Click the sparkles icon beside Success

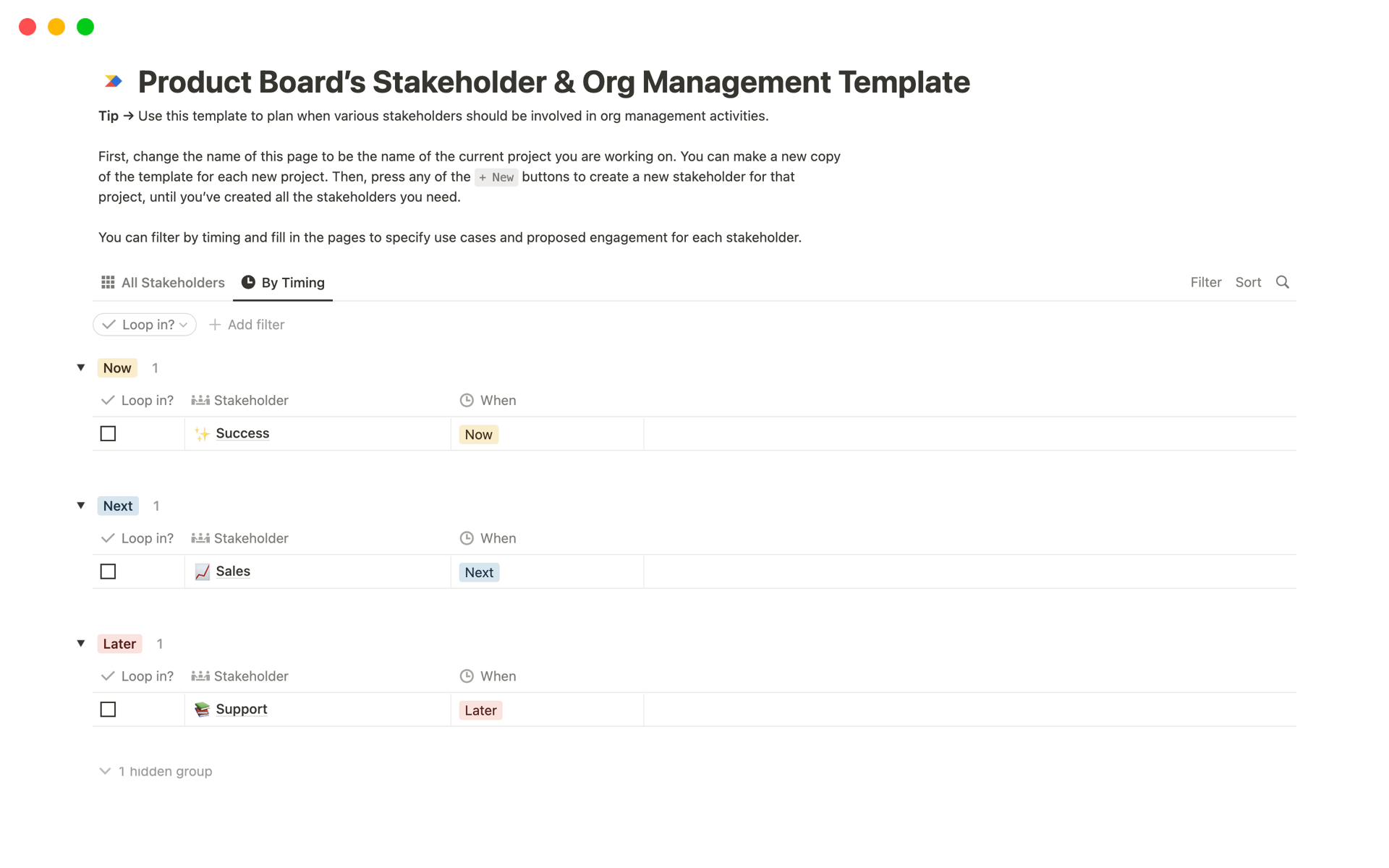201,433
